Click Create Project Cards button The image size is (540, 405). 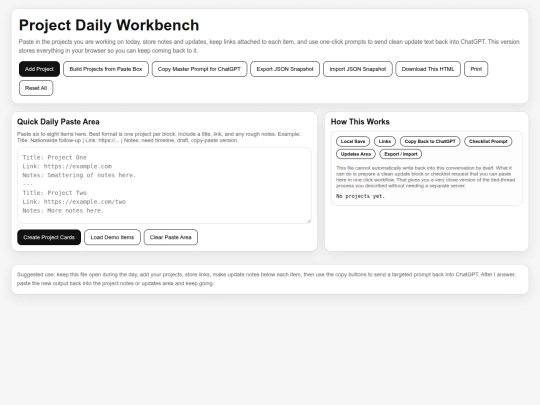[x=49, y=237]
